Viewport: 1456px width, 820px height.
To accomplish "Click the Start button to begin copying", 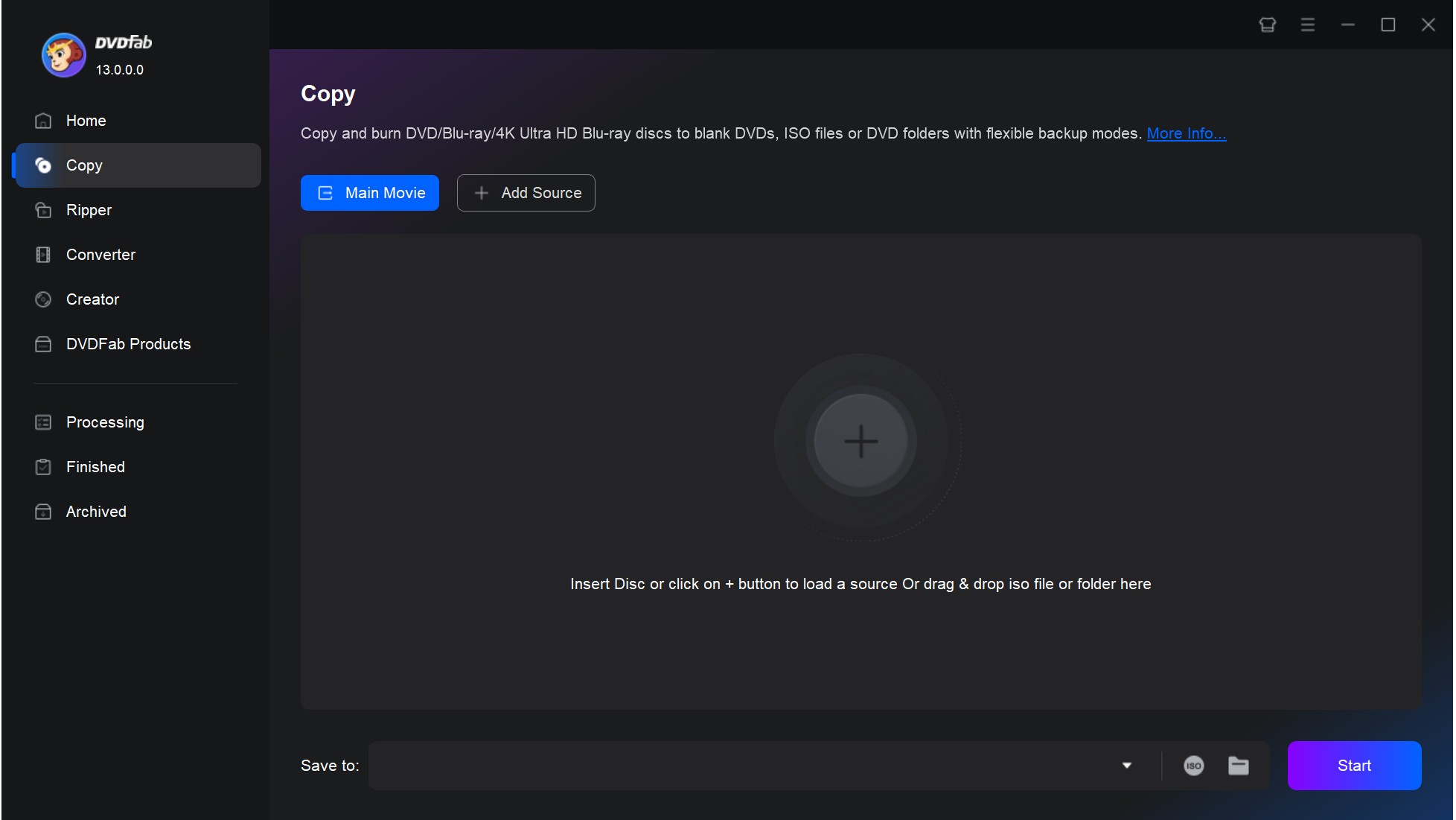I will (x=1354, y=764).
